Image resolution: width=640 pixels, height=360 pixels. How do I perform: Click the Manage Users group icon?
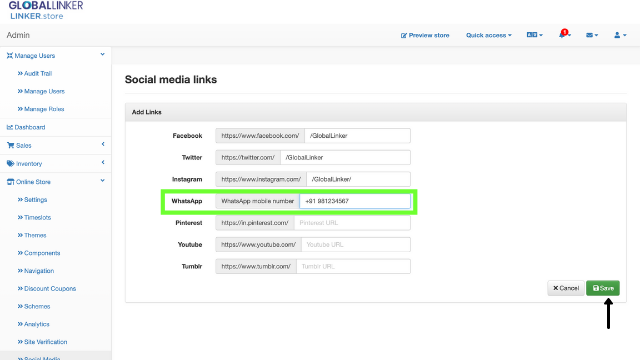pyautogui.click(x=10, y=56)
